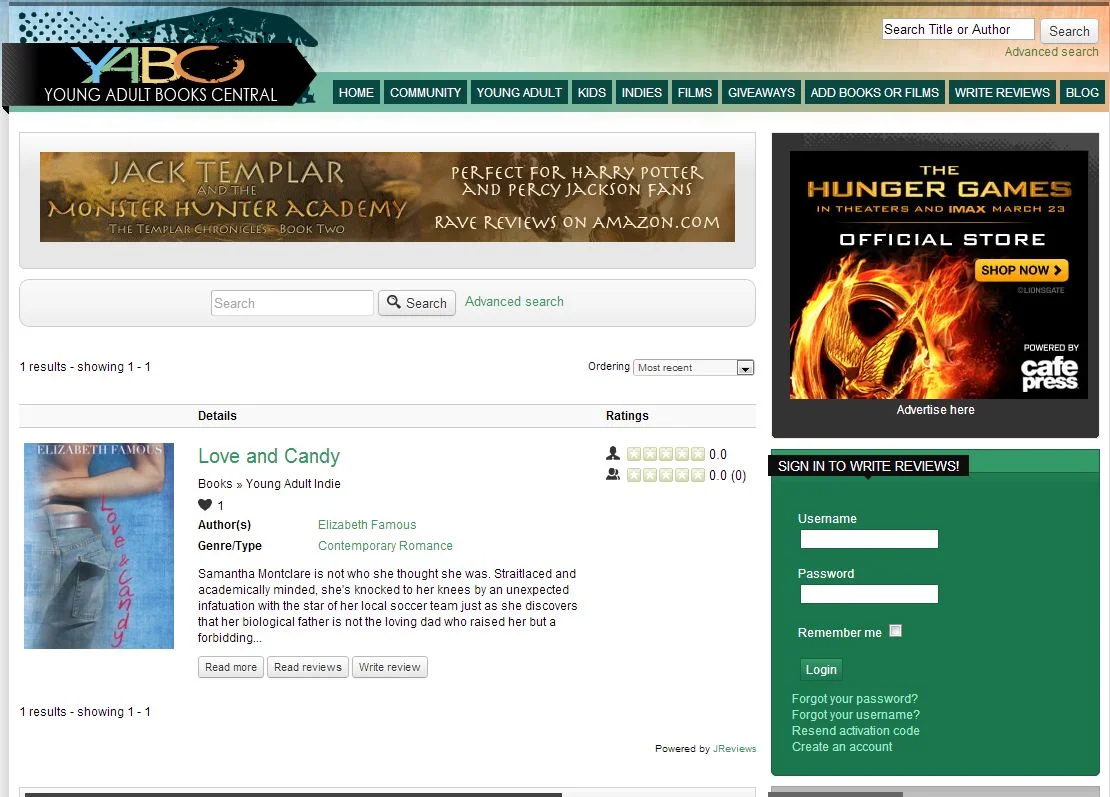Open the FILMS menu item

point(694,93)
